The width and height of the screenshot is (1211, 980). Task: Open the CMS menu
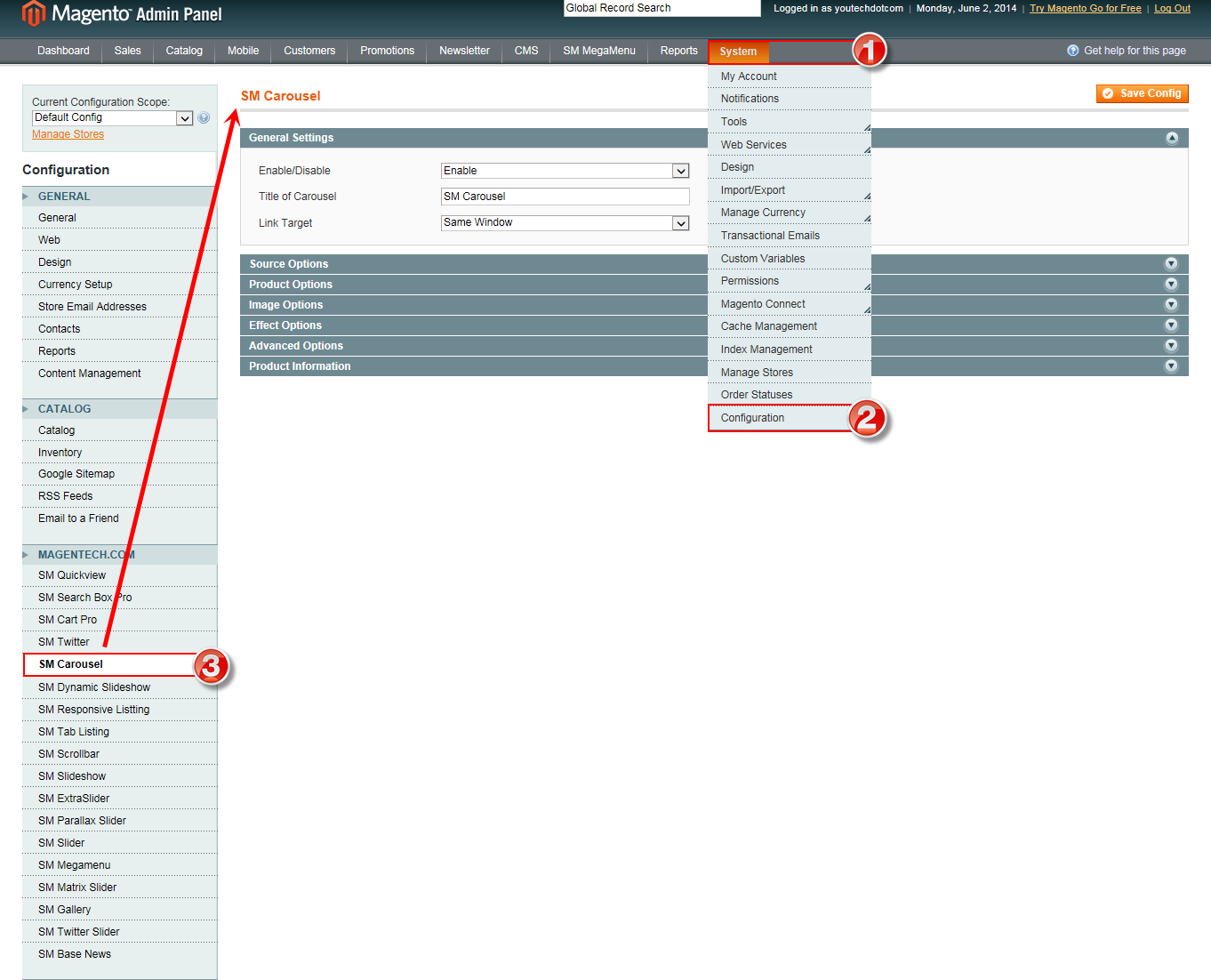pos(526,51)
